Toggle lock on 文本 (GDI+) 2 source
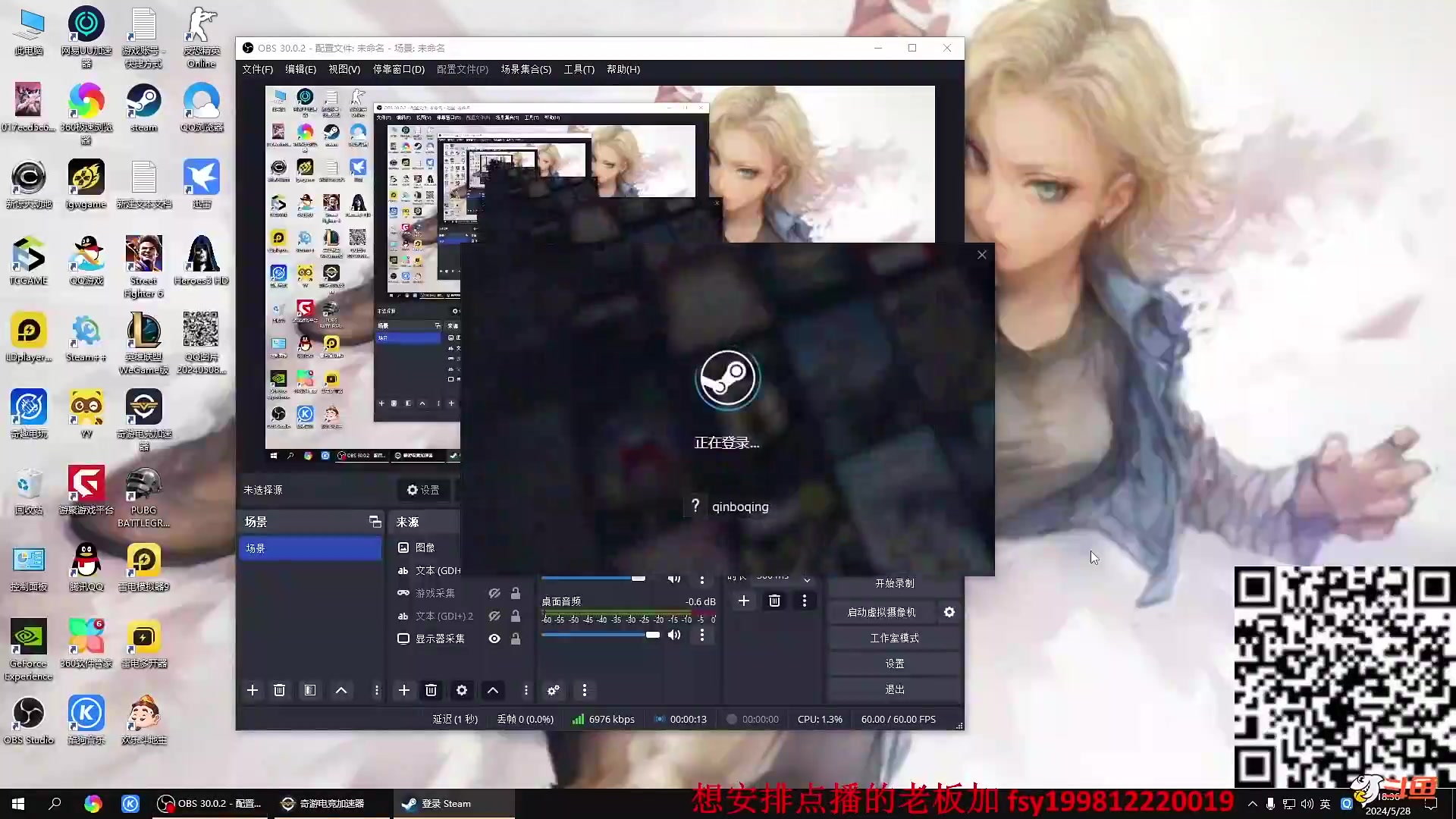Screen dimensions: 1456x819 click(x=516, y=616)
